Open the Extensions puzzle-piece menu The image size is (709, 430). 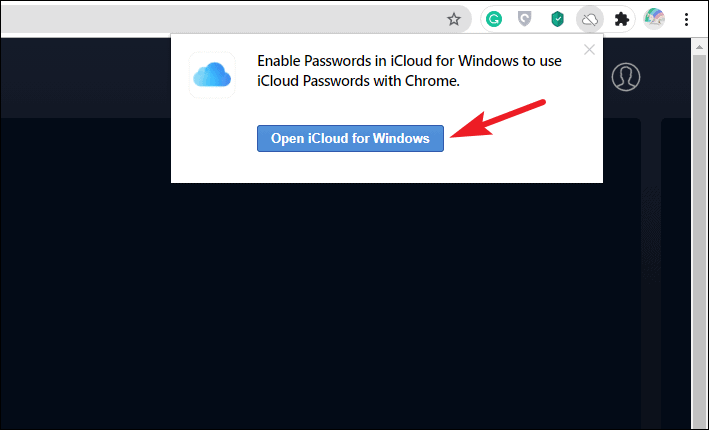(x=622, y=19)
